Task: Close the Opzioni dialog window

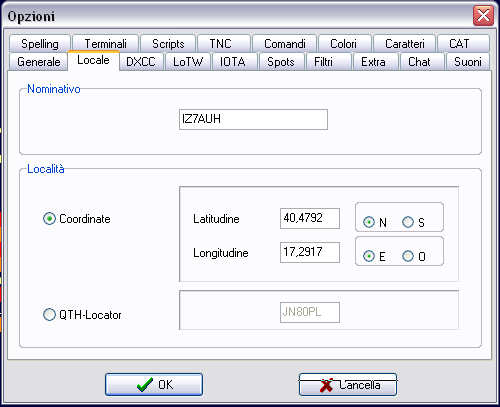Action: click(483, 15)
